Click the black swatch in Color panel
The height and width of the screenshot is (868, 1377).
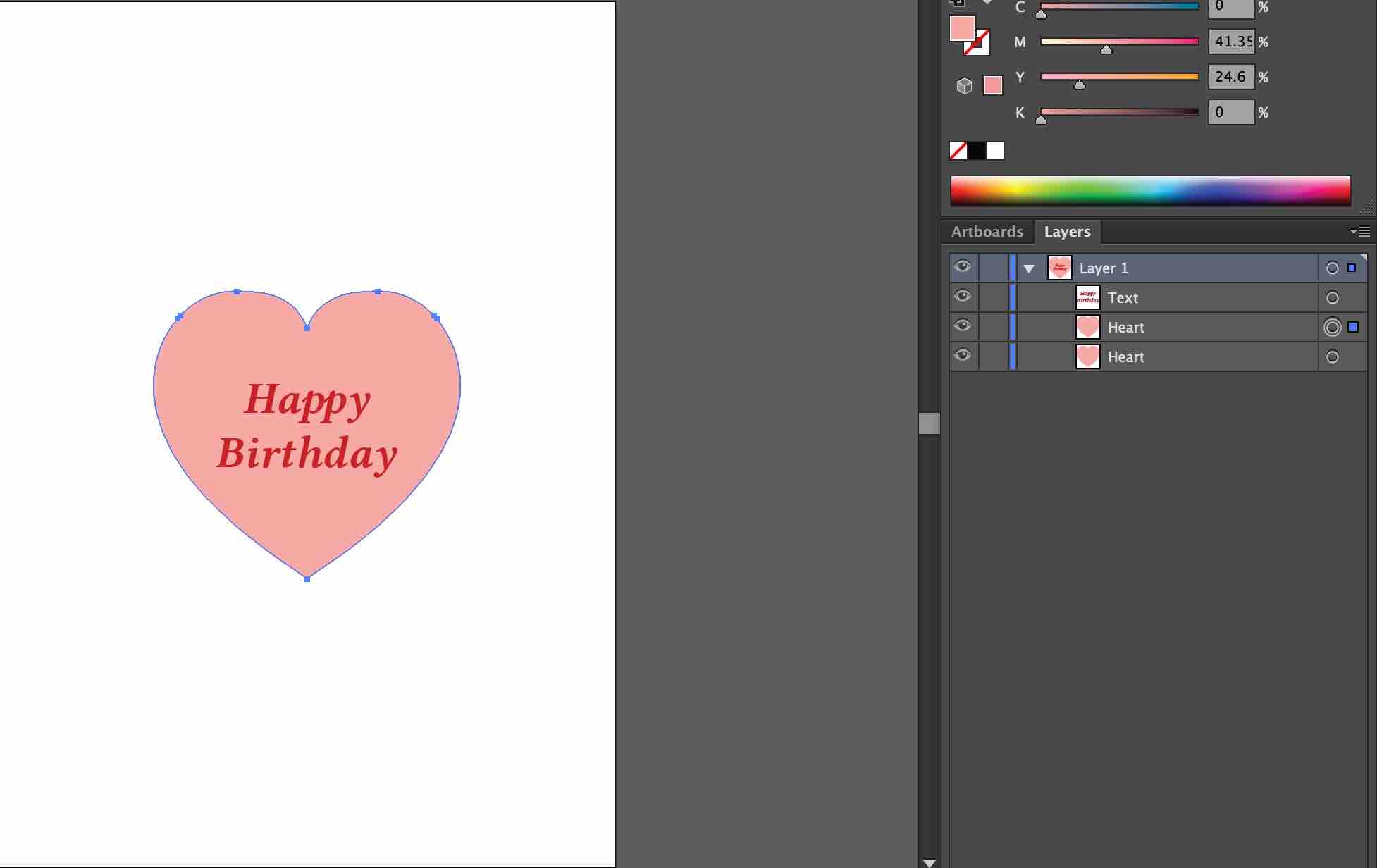(x=976, y=151)
